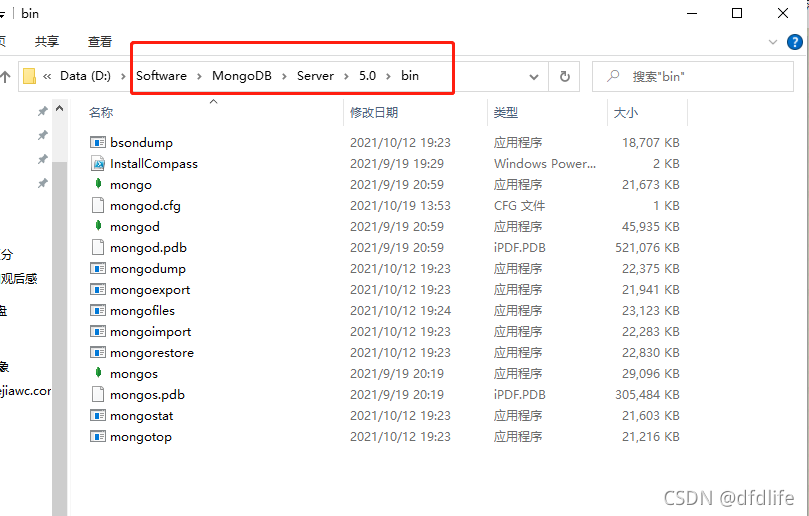Click the bsondump application icon
809x516 pixels.
click(98, 142)
